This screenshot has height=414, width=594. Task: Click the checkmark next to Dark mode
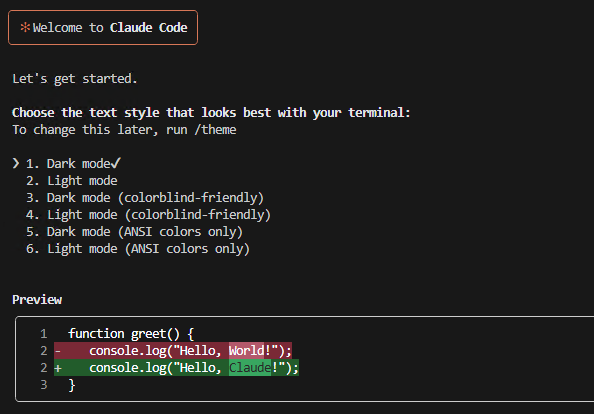tap(116, 163)
